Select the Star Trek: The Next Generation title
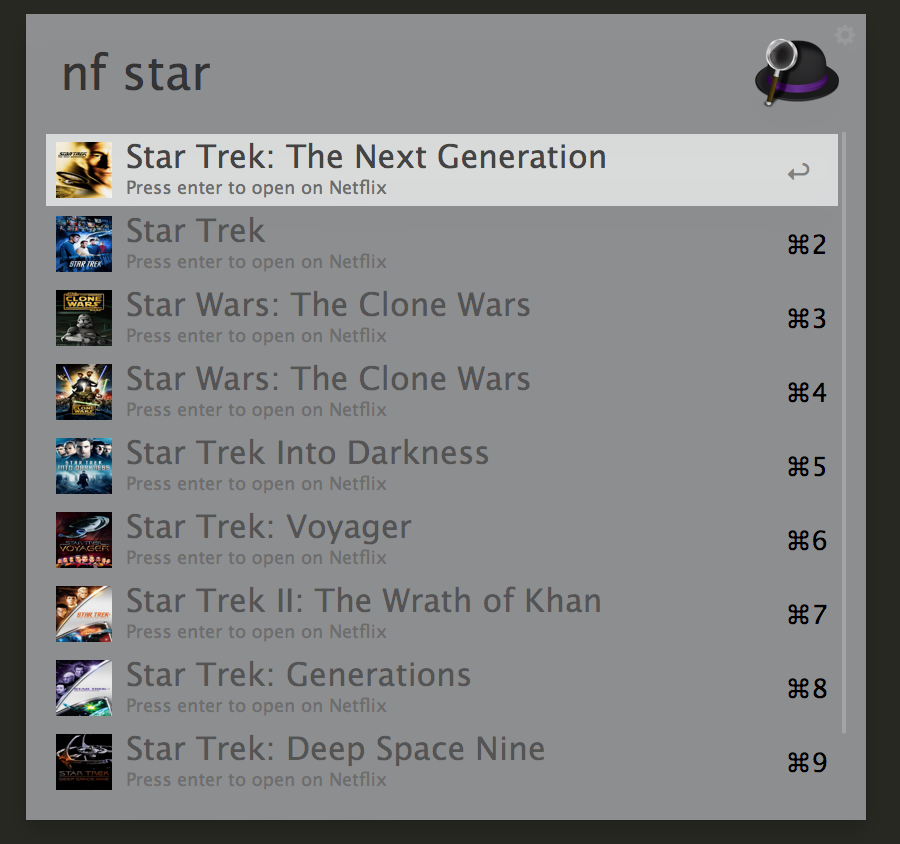Screen dimensions: 900x844 point(366,157)
